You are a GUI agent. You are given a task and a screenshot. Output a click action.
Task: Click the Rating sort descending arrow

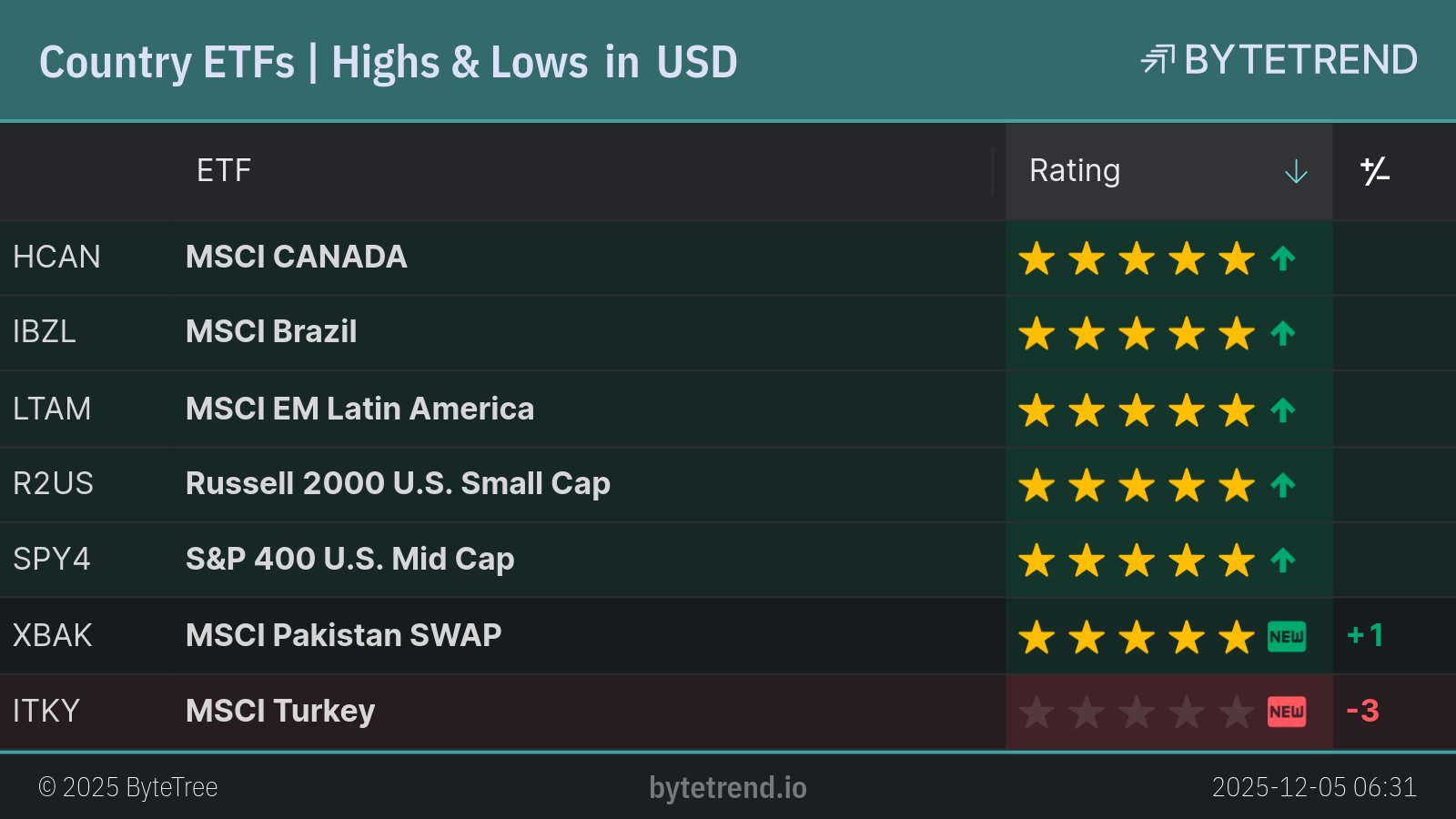pos(1296,171)
